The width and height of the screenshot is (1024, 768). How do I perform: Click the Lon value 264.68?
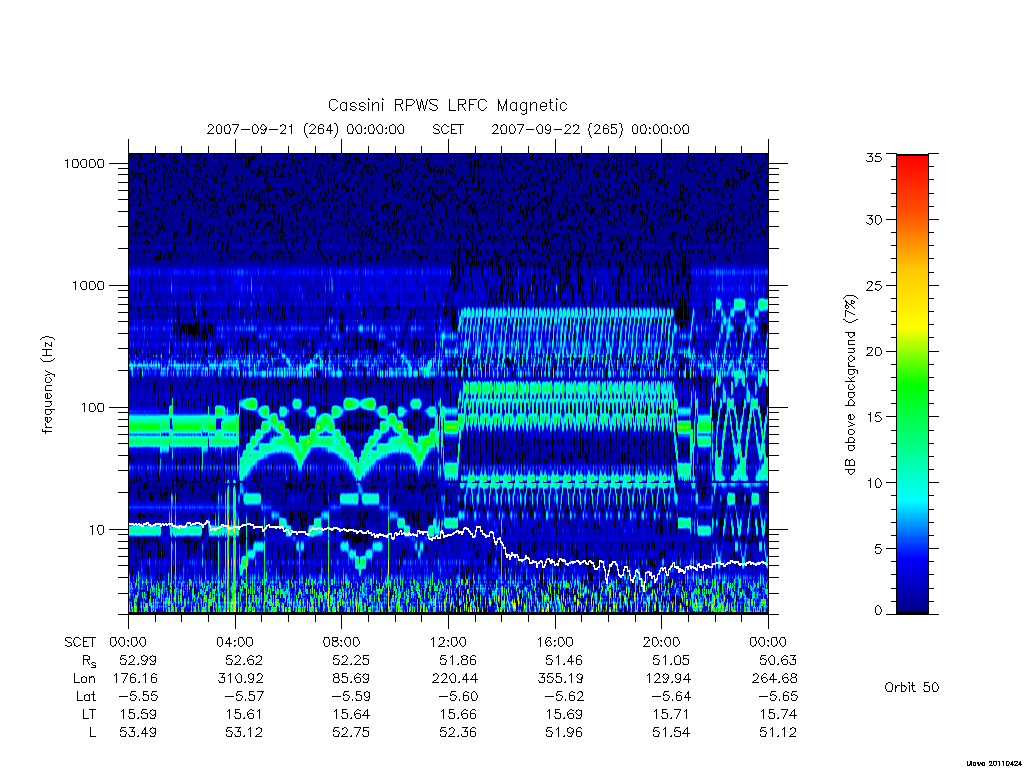[774, 679]
